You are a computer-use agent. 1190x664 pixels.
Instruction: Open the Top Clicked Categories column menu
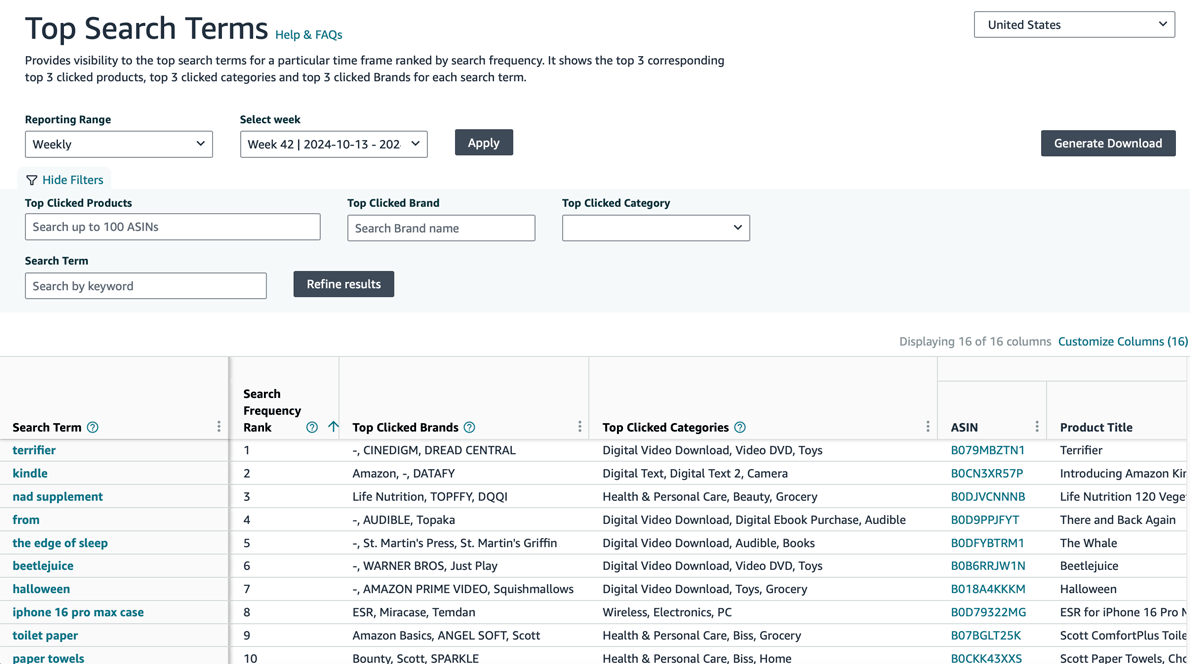click(928, 427)
